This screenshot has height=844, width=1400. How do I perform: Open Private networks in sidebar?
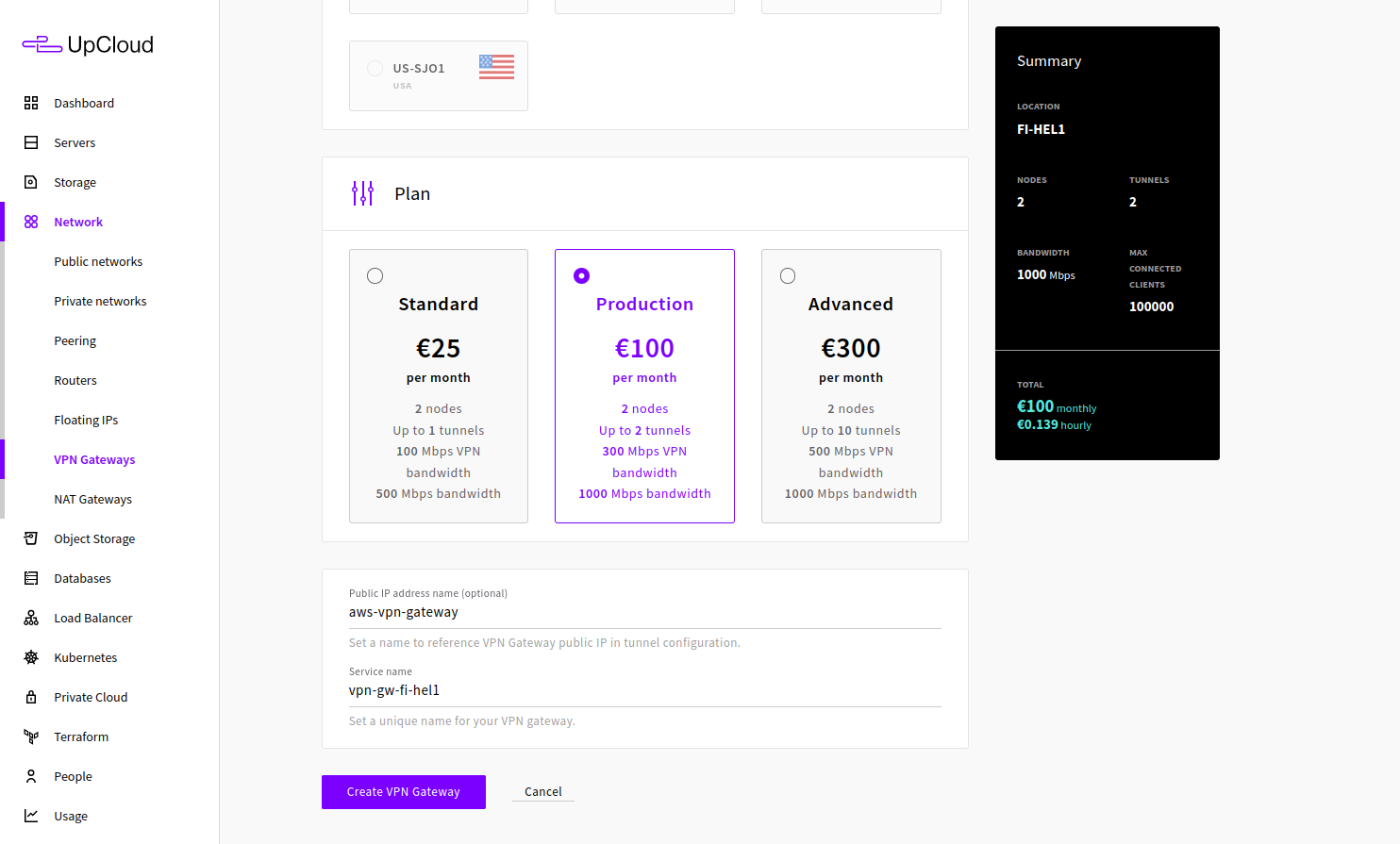(x=100, y=301)
